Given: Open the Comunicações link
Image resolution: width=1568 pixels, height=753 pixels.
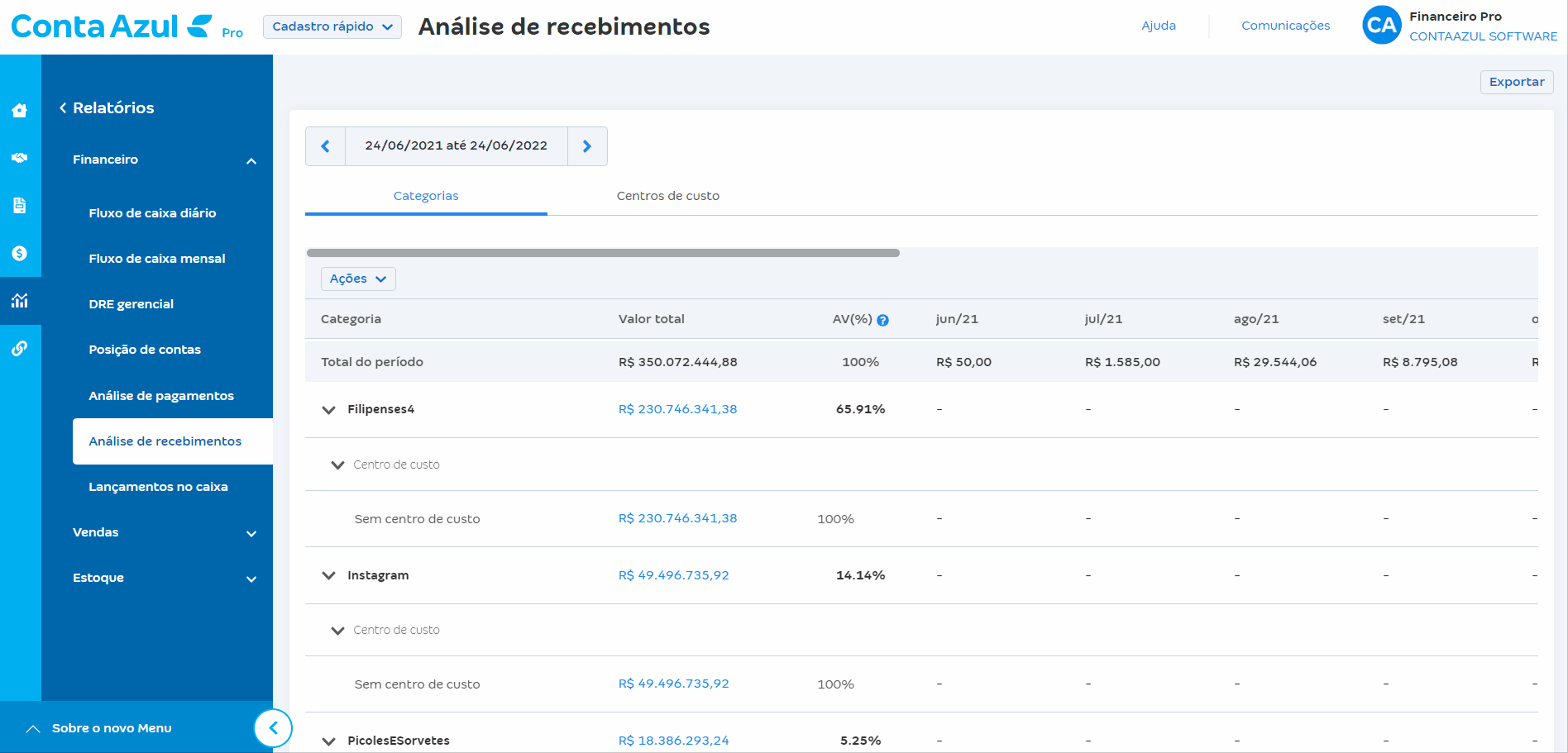Looking at the screenshot, I should coord(1285,26).
